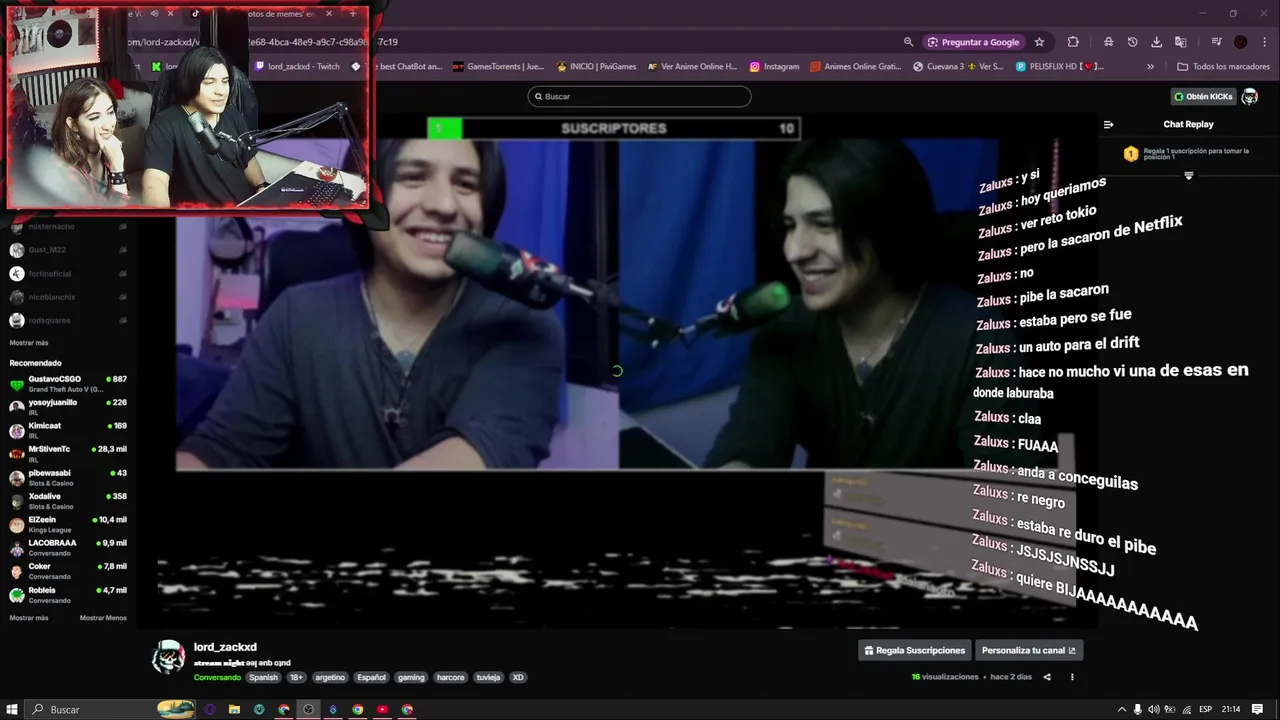This screenshot has width=1280, height=720.
Task: Select the argetino tag
Action: (330, 677)
